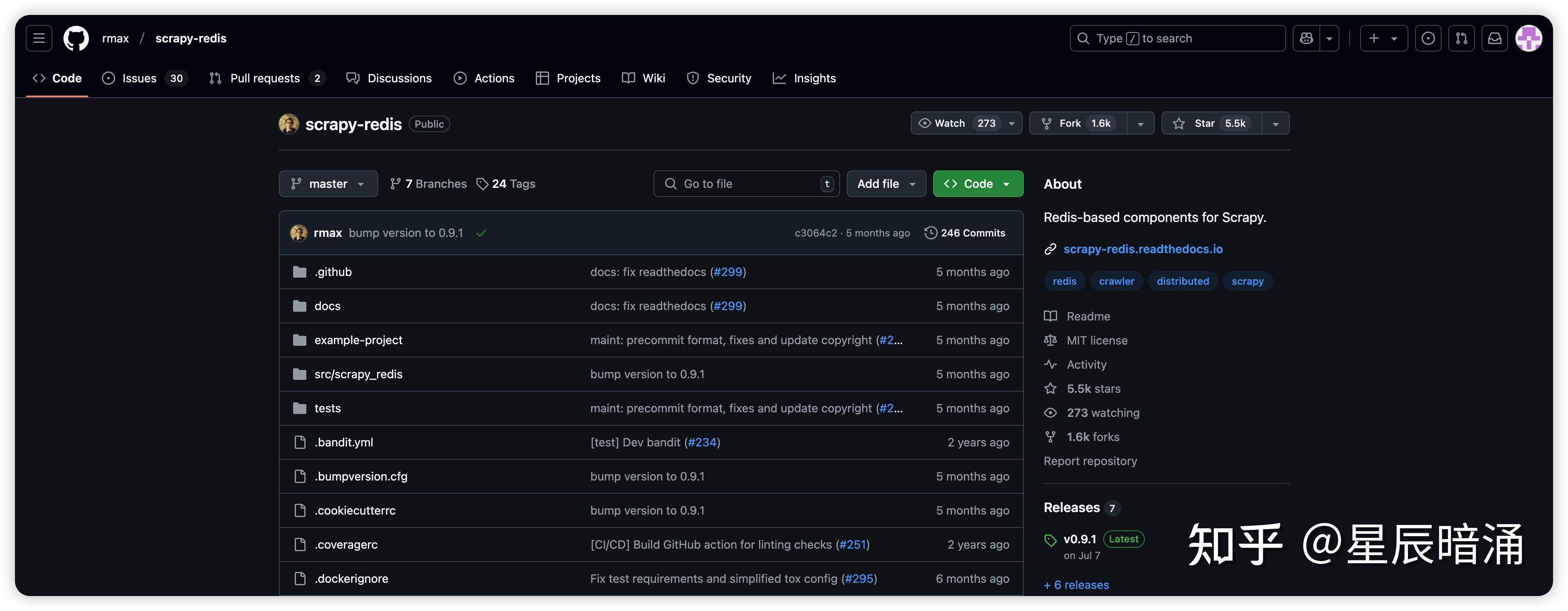Image resolution: width=1568 pixels, height=611 pixels.
Task: Click the search magnifier icon
Action: point(1083,38)
